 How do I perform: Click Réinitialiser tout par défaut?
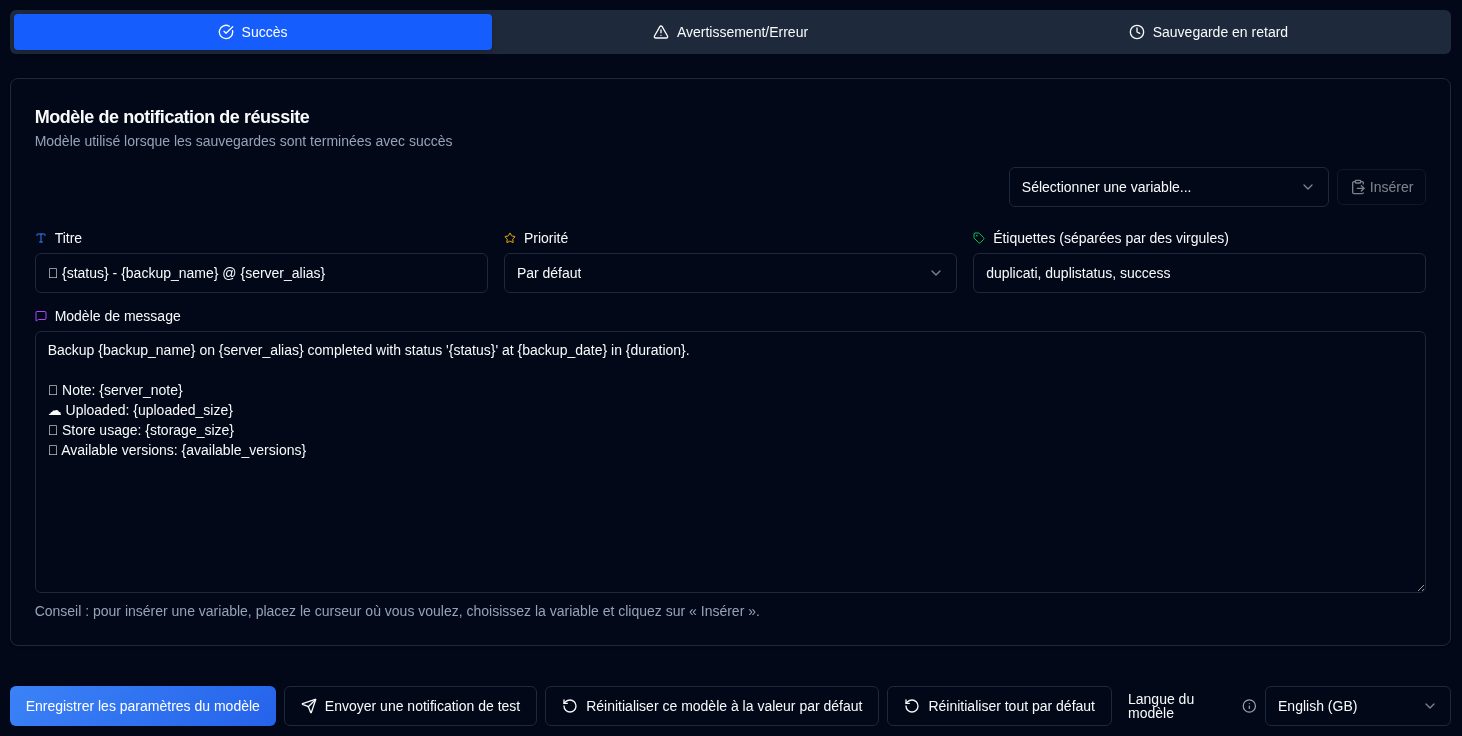click(999, 706)
